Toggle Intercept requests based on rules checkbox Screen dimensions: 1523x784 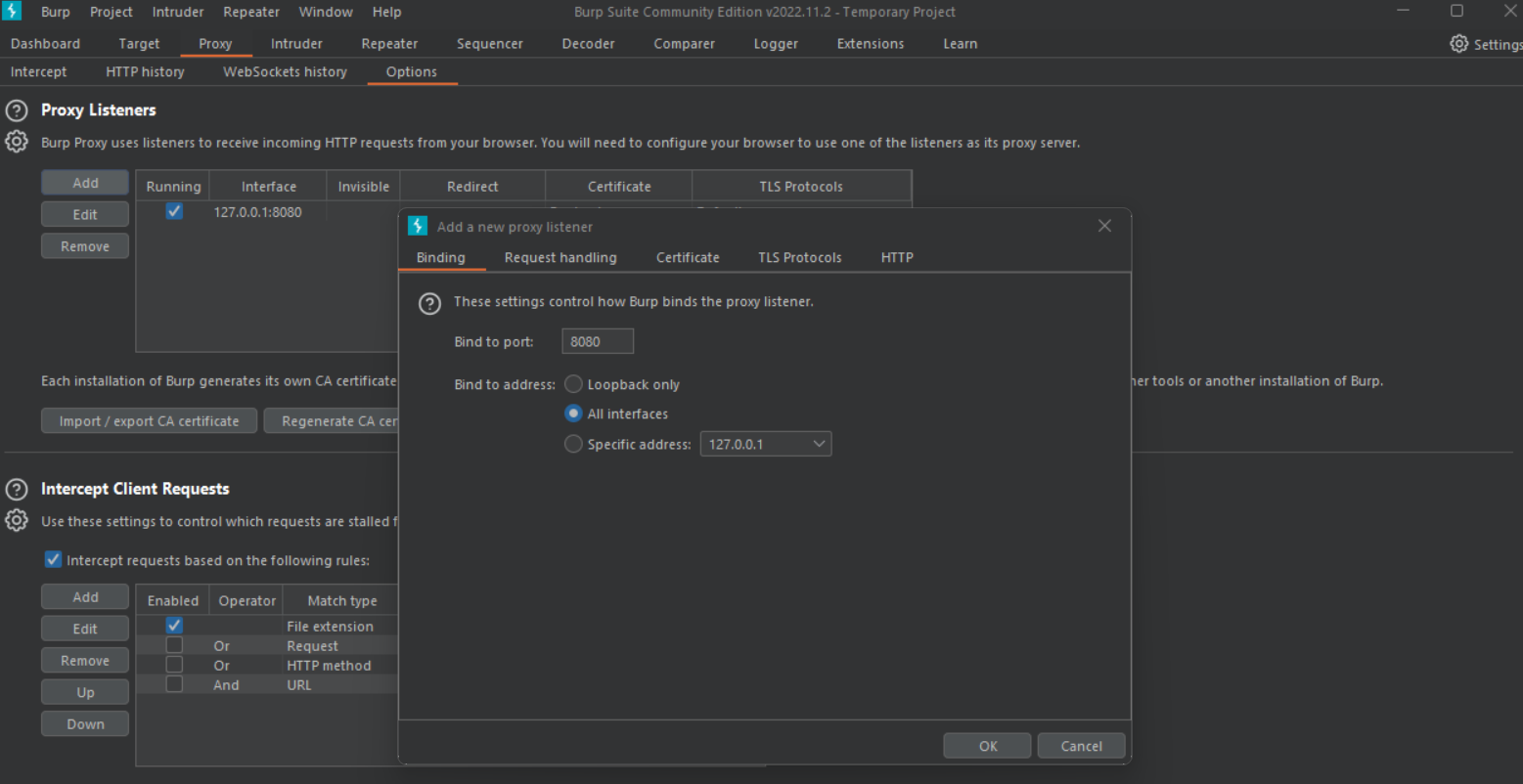(54, 560)
